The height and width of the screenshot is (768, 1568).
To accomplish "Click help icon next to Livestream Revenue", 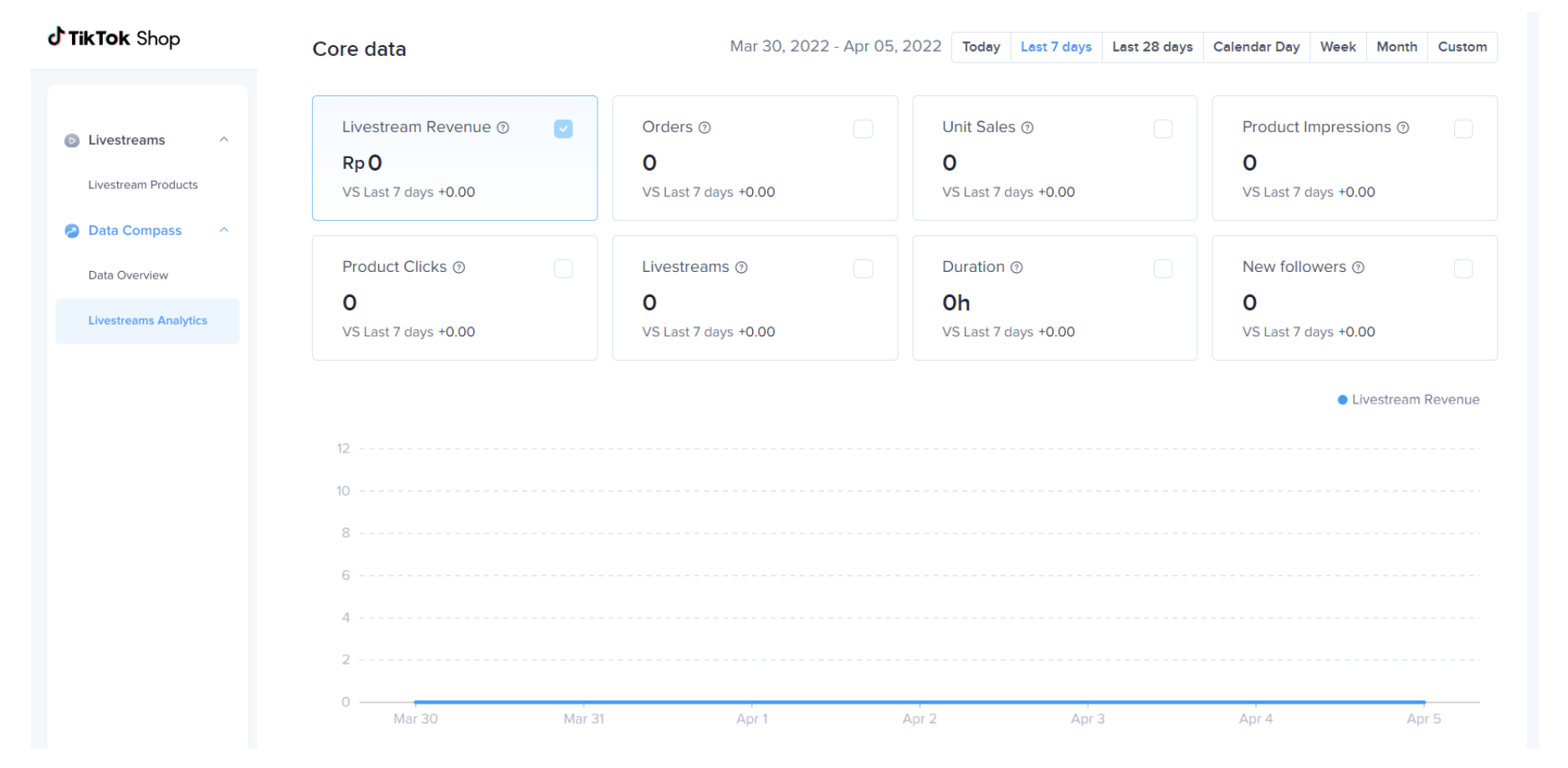I will (503, 128).
